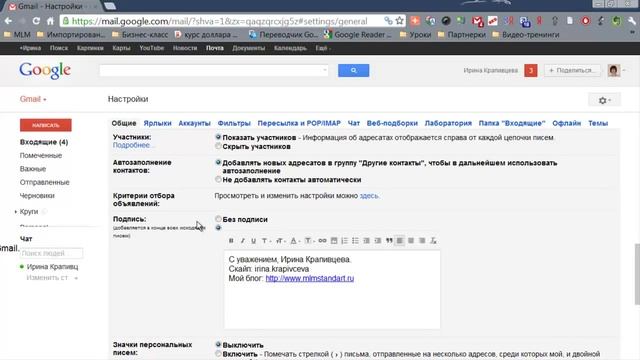Open the Видео-тренинги bookmarks folder
This screenshot has width=640, height=360.
pos(526,35)
